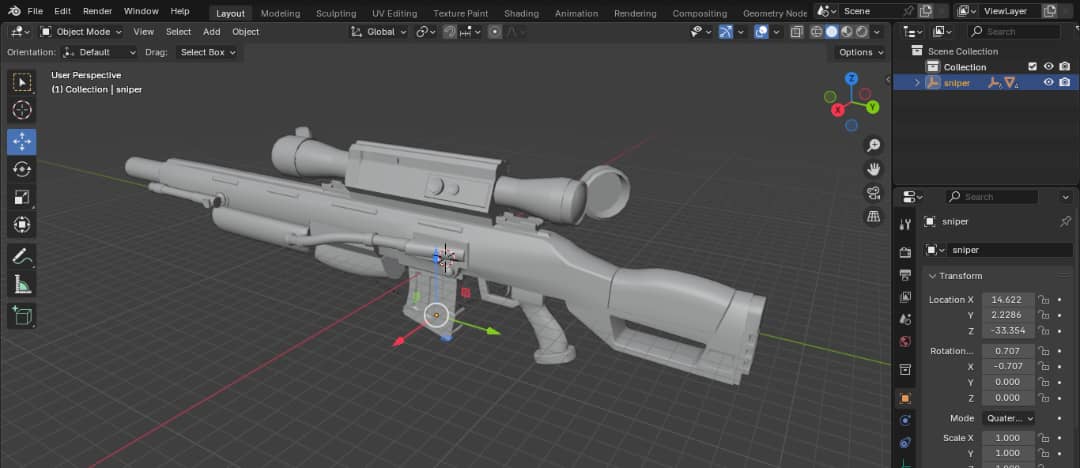The height and width of the screenshot is (468, 1080).
Task: Switch perspective/orthographic grid icon
Action: point(873,216)
